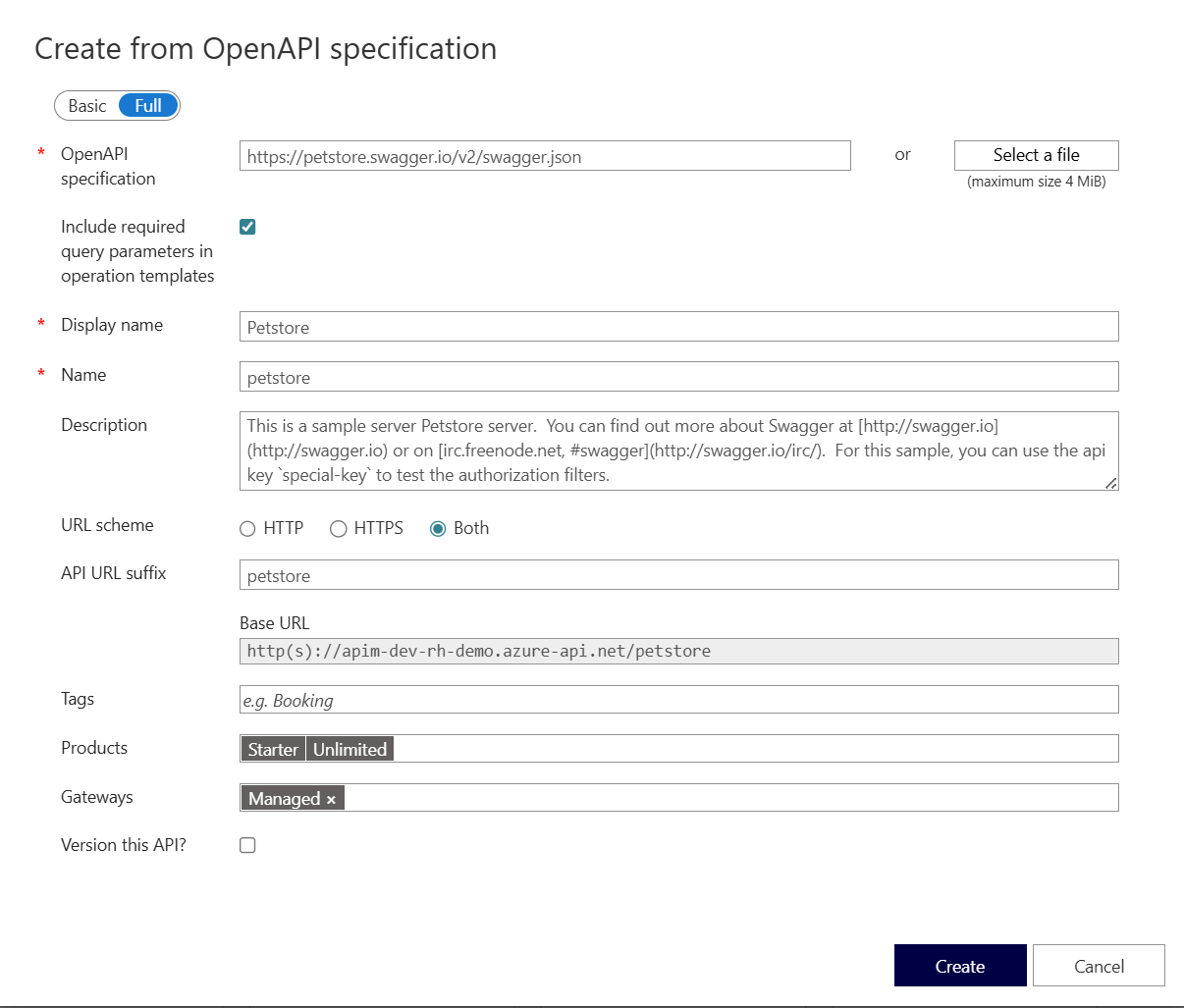Select the HTTPS URL scheme
Screen dimensions: 1184x1008
point(338,528)
